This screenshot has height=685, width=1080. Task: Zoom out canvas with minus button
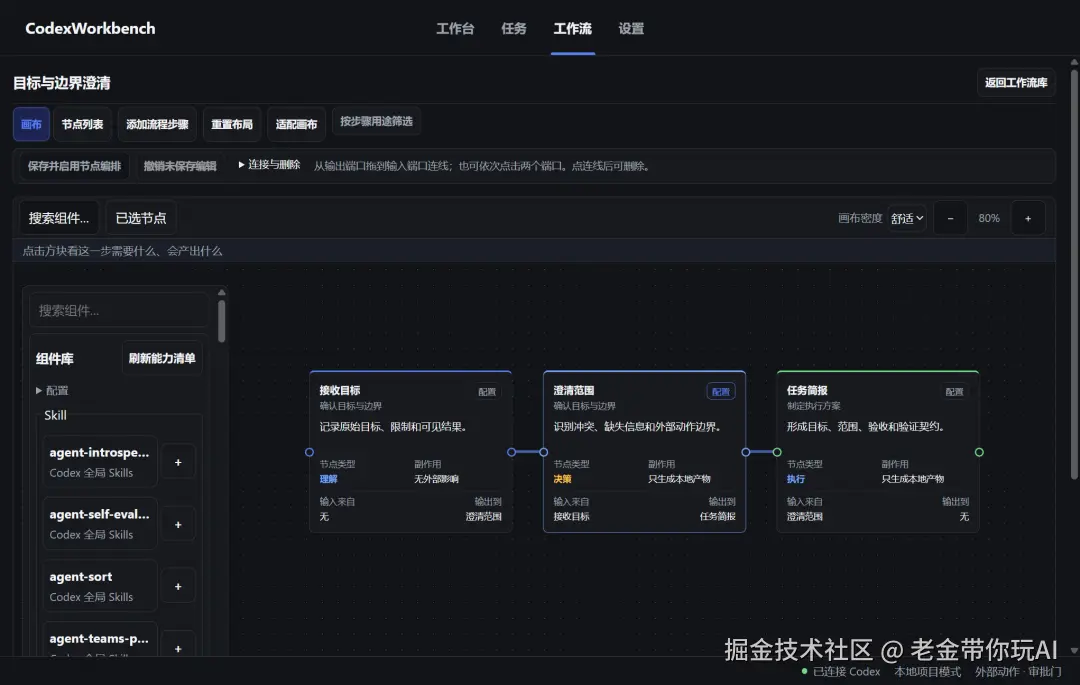951,218
